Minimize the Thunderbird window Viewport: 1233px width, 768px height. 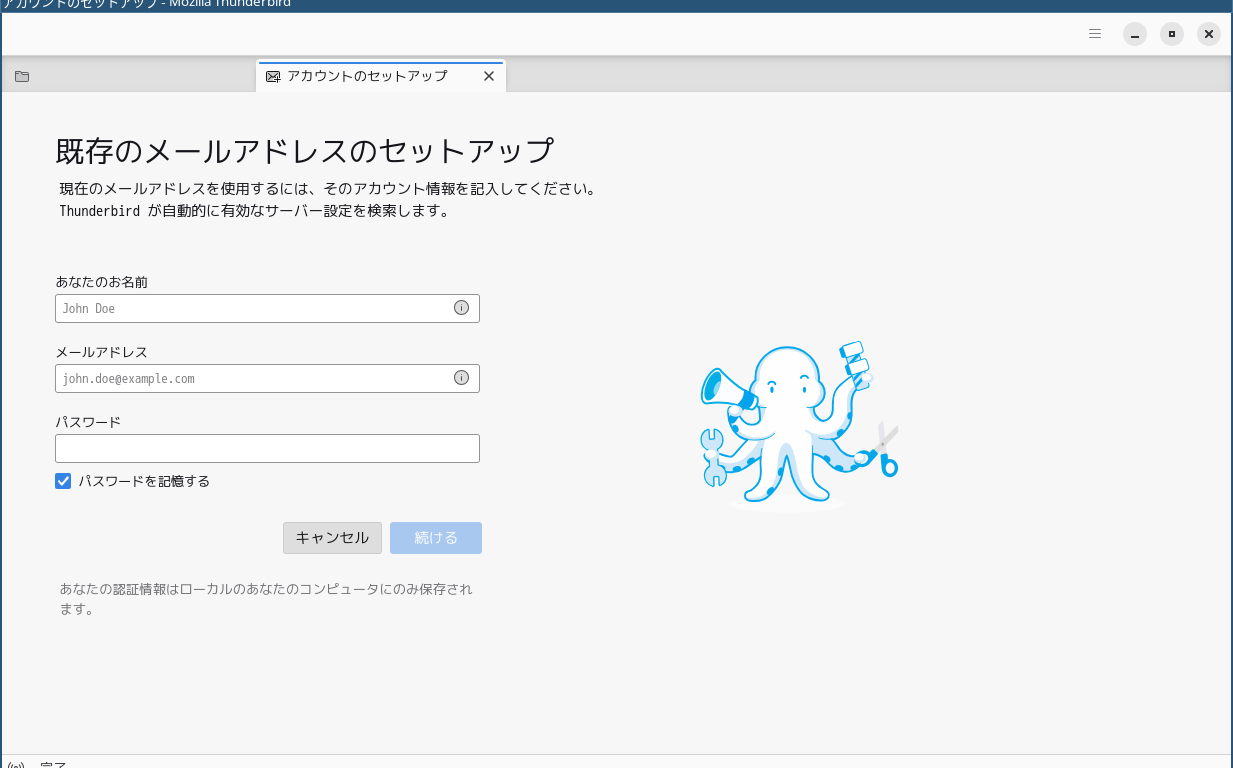(1134, 34)
